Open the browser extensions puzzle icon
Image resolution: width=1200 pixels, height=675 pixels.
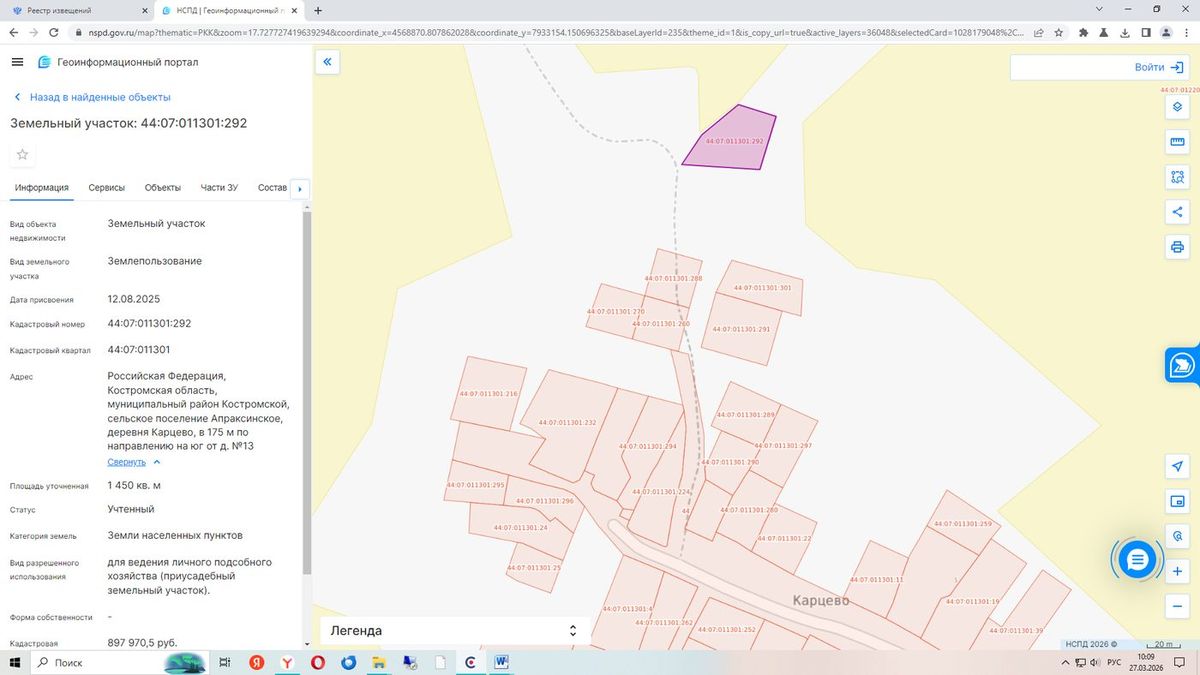[x=1084, y=32]
